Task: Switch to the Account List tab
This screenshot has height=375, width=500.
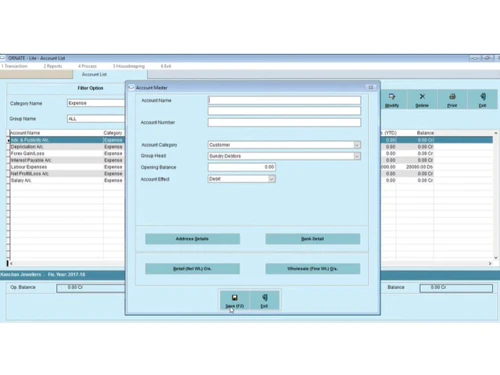Action: click(110, 74)
